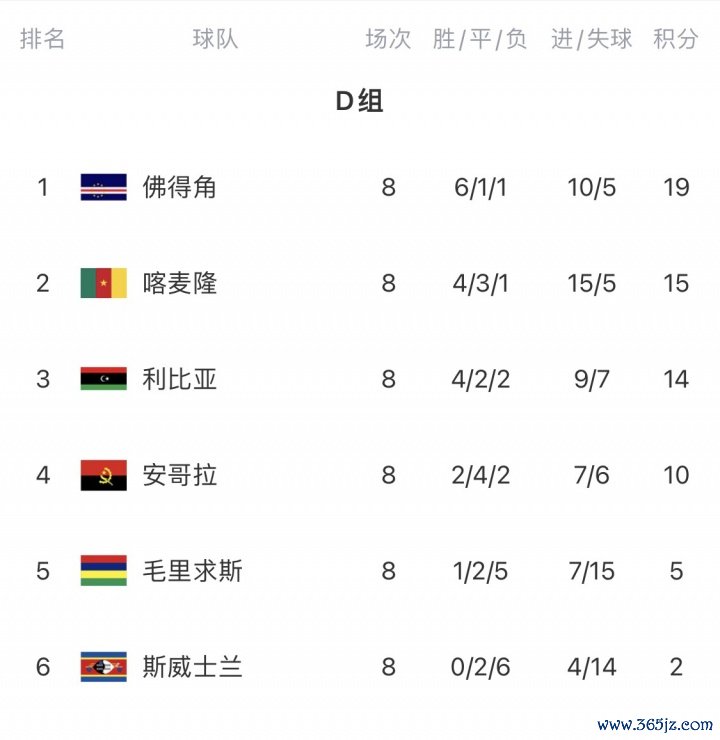
Task: Sort by the 积分 column header
Action: pyautogui.click(x=676, y=39)
